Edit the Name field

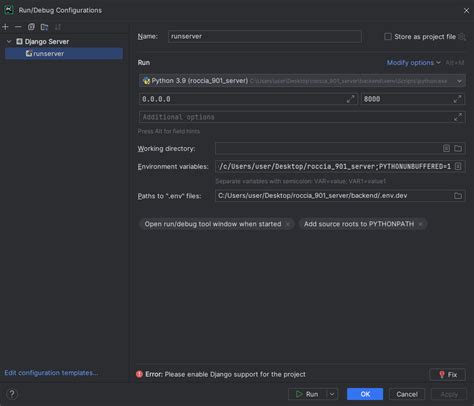265,36
